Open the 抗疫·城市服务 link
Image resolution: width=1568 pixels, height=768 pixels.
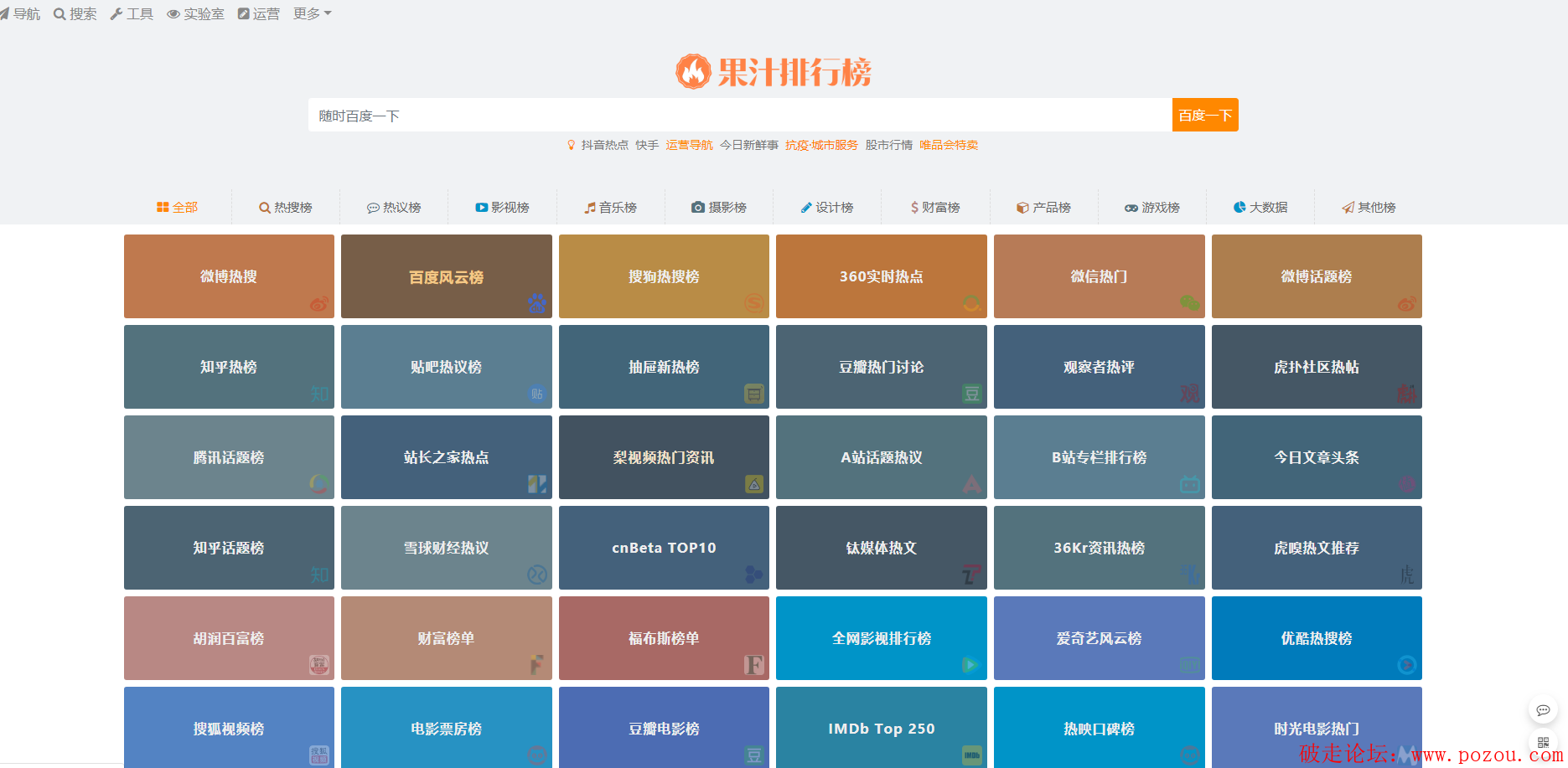click(821, 145)
